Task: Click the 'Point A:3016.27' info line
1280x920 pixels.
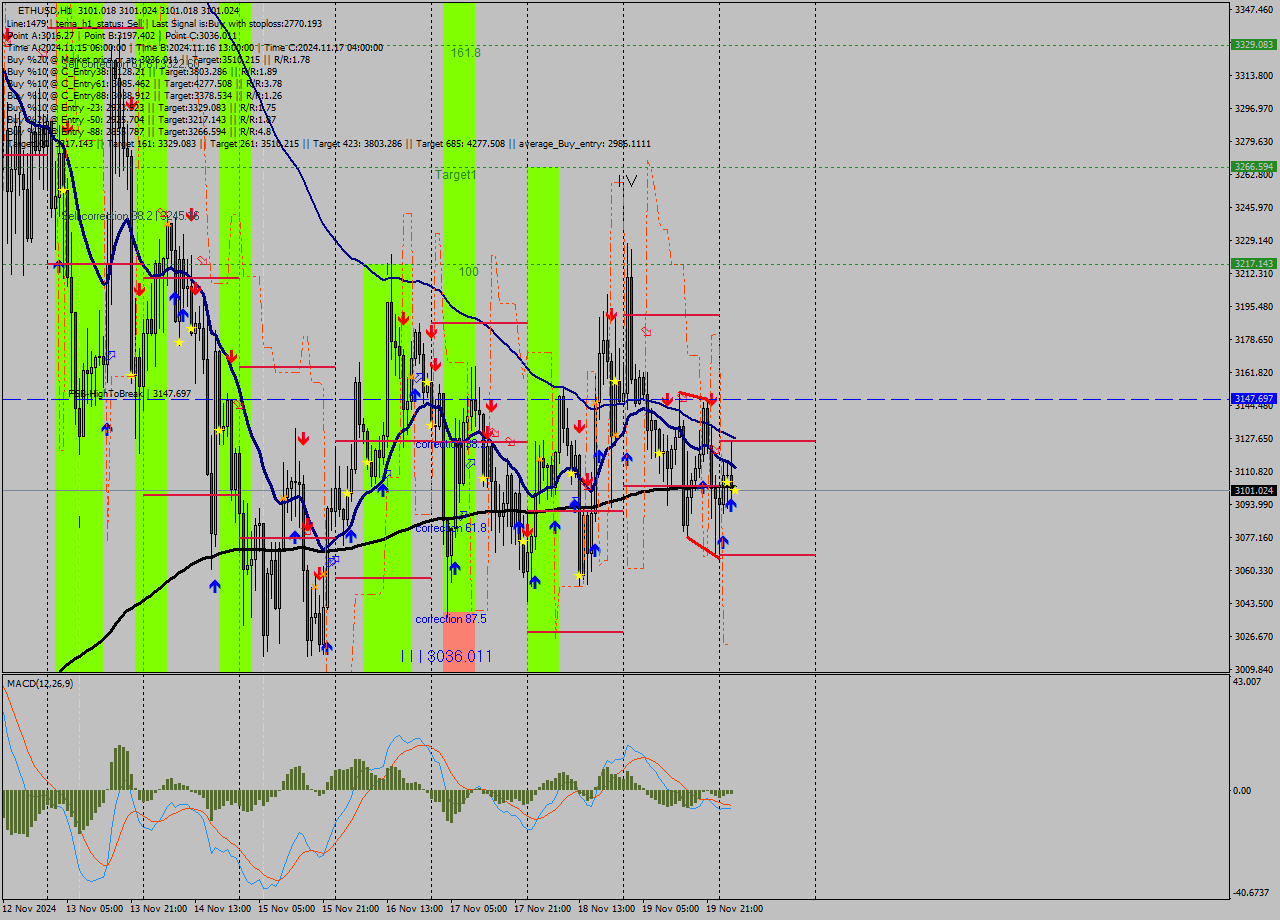Action: coord(41,35)
